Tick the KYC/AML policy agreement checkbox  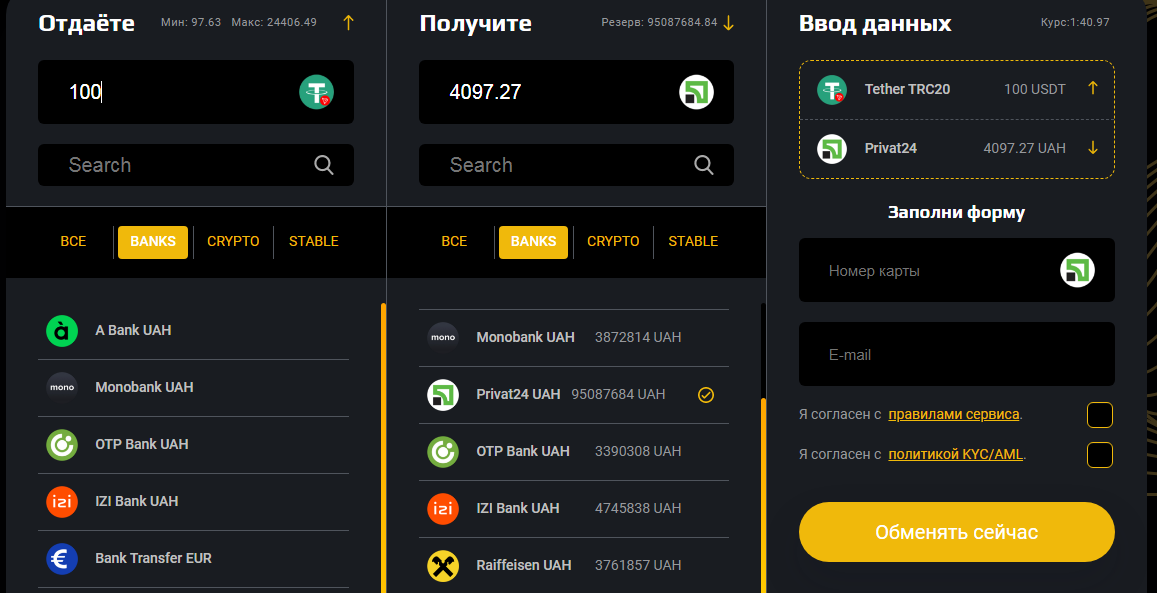[x=1099, y=455]
